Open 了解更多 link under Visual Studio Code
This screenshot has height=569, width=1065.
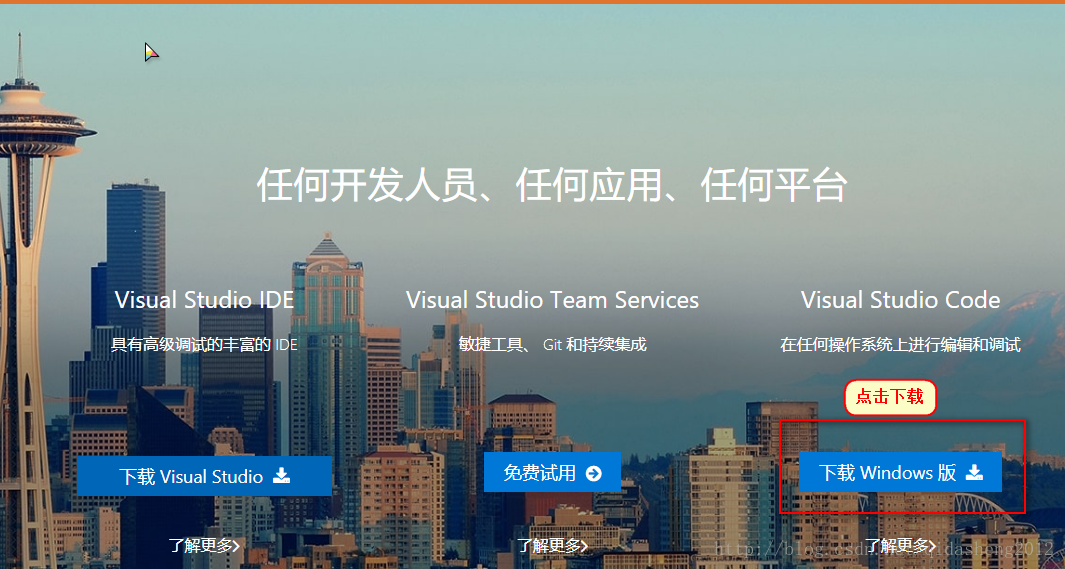click(900, 545)
